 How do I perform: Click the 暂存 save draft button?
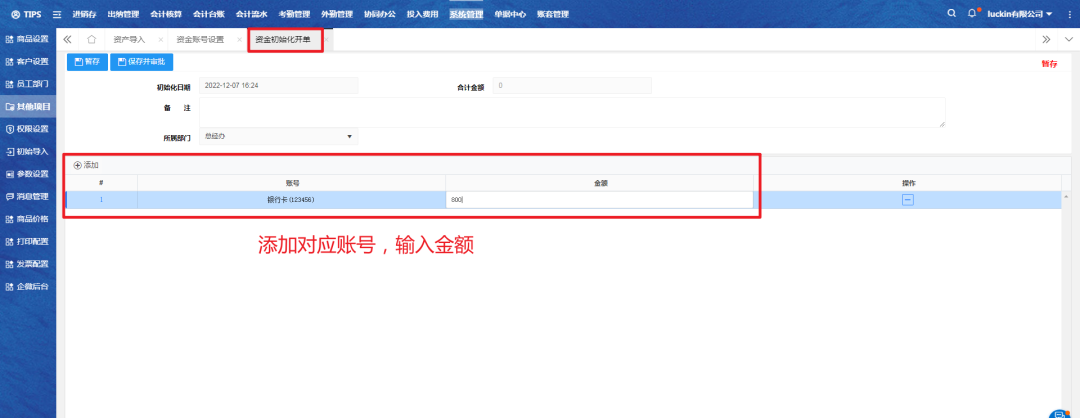click(x=87, y=62)
